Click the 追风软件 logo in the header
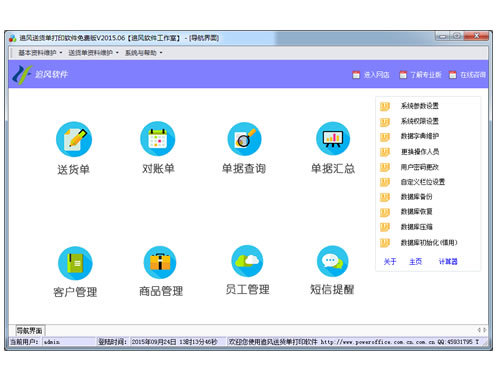 [40, 74]
